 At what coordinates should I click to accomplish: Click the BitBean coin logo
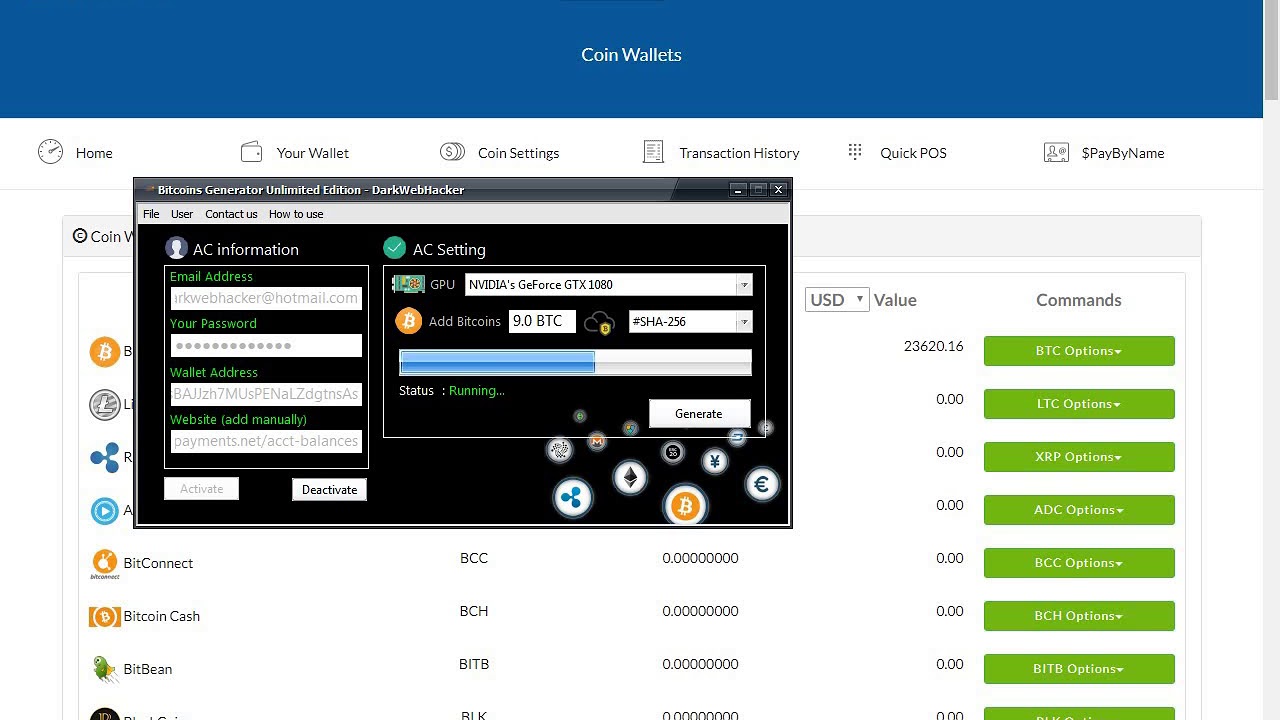click(x=105, y=669)
